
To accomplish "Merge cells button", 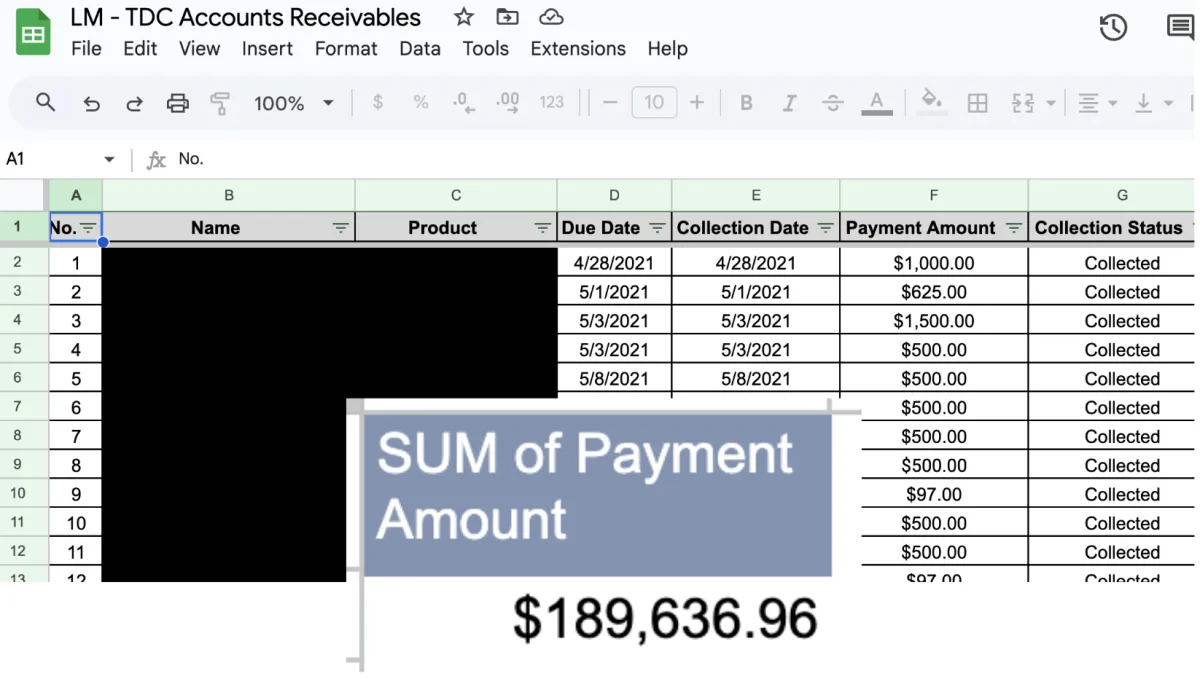I will click(x=1023, y=103).
